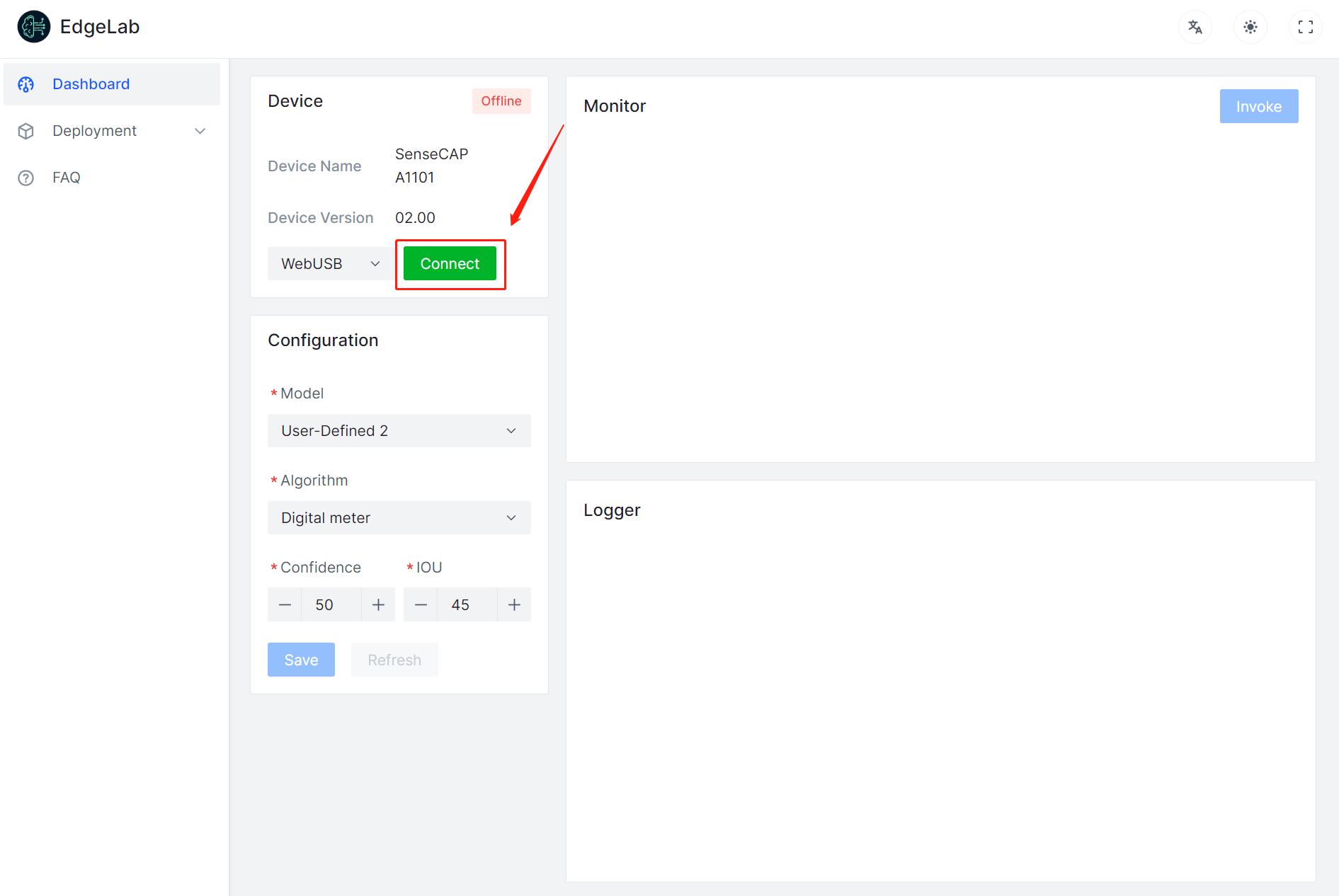Expand the Deployment submenu chevron

pos(200,131)
